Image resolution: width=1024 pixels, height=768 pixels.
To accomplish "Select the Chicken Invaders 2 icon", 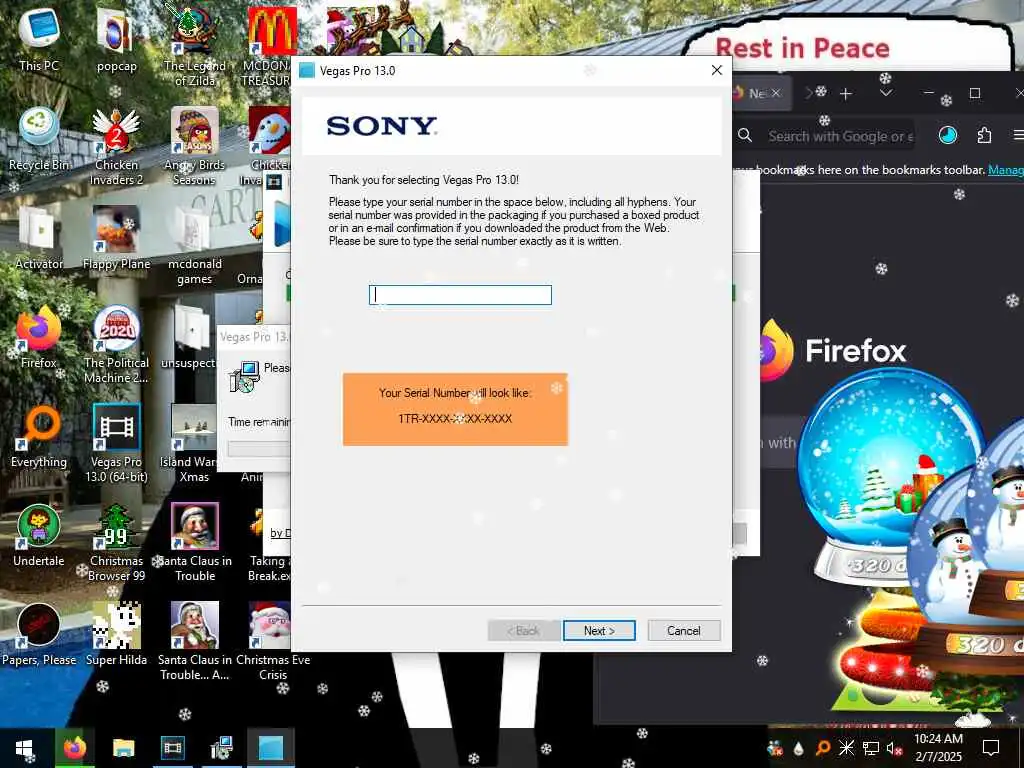I will tap(116, 147).
